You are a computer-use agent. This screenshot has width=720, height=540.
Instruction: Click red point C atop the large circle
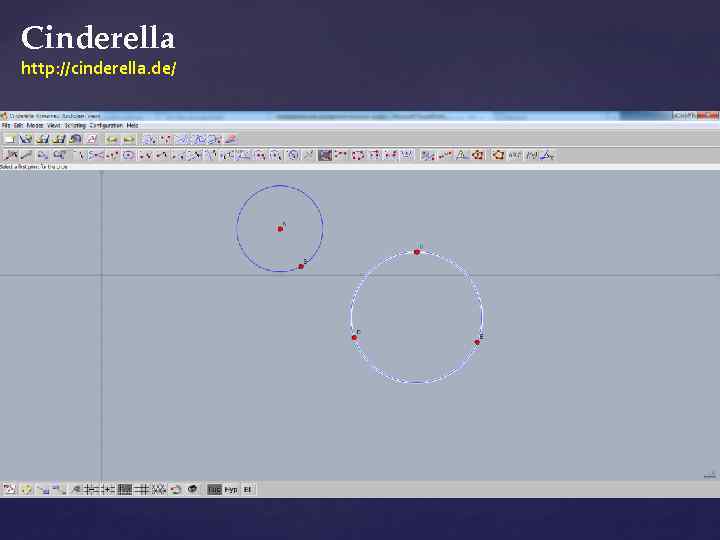(x=417, y=252)
